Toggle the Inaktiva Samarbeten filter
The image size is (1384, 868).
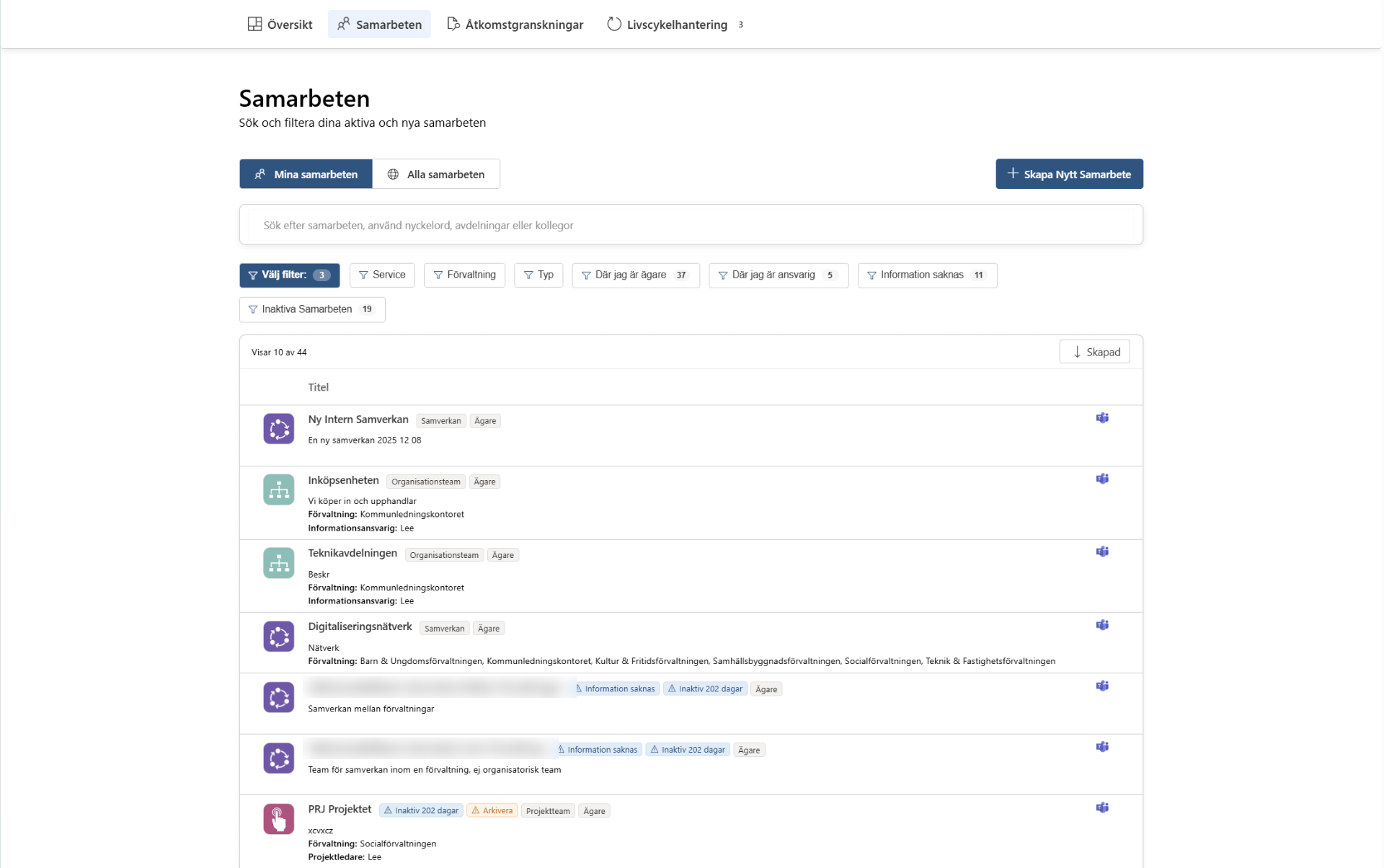point(312,309)
